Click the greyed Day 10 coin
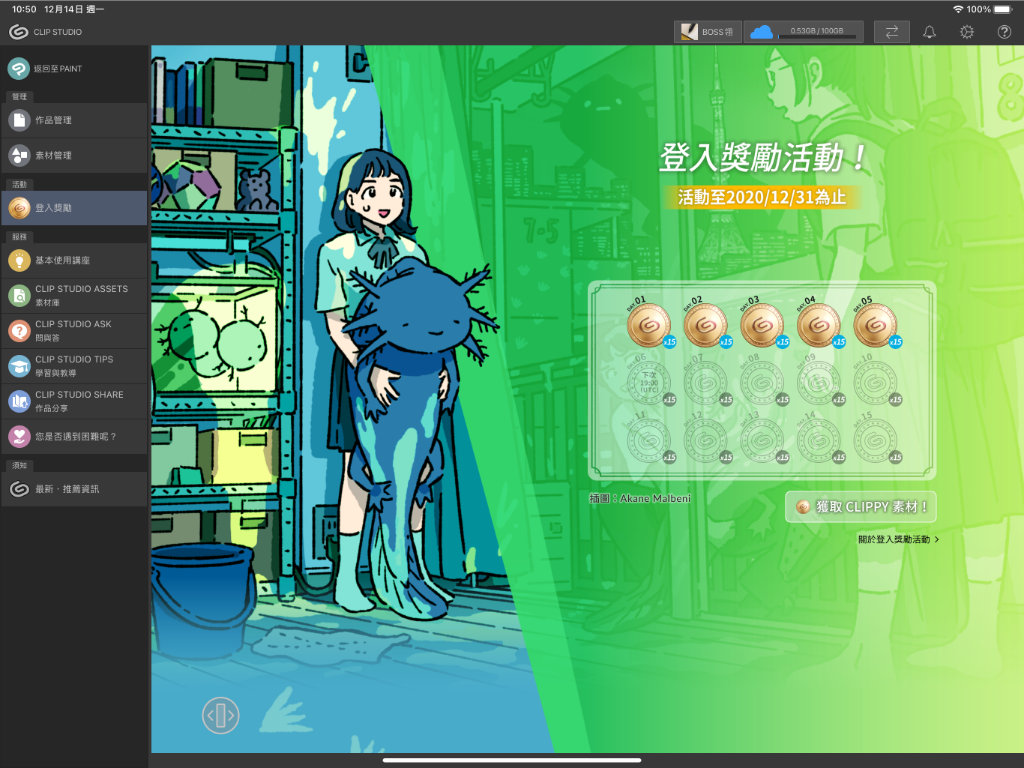Viewport: 1024px width, 768px height. (x=876, y=382)
